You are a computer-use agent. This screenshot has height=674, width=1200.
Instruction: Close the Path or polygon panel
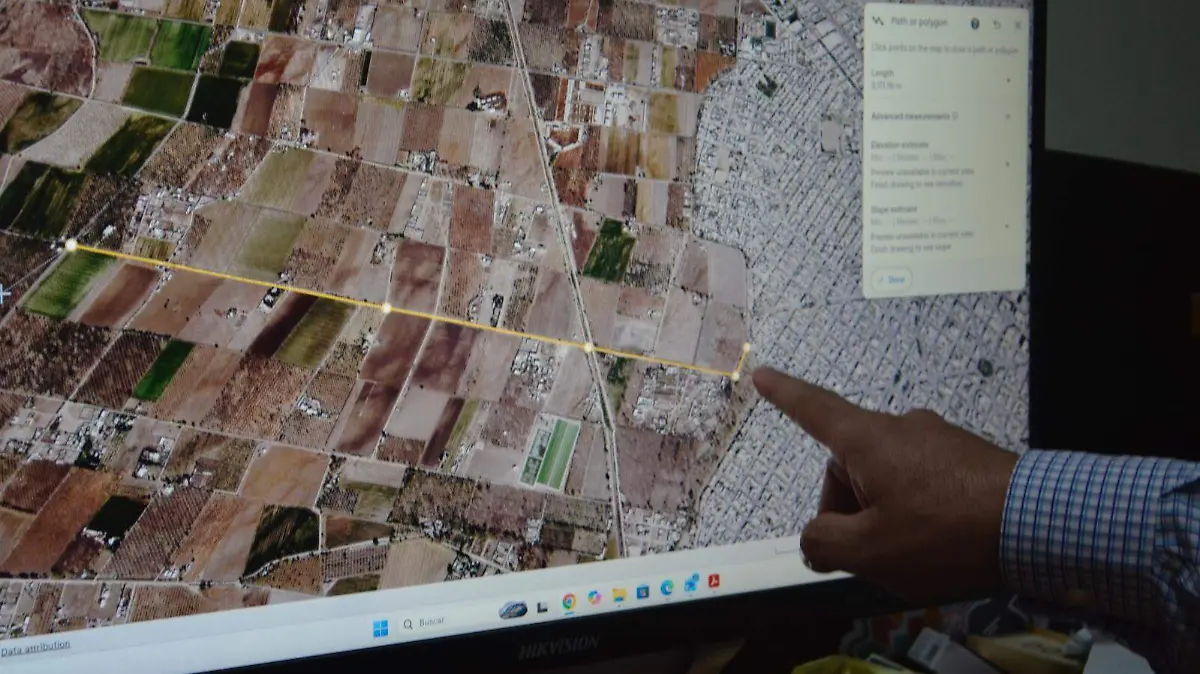tap(1018, 25)
